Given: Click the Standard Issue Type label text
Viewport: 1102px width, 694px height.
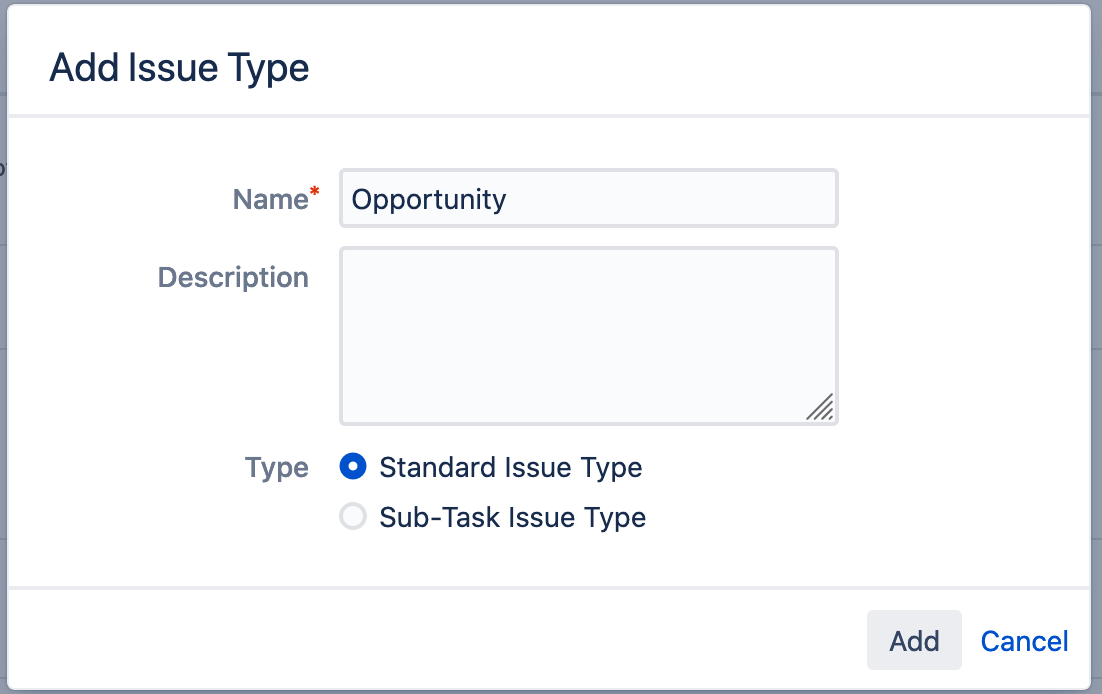Looking at the screenshot, I should point(510,467).
